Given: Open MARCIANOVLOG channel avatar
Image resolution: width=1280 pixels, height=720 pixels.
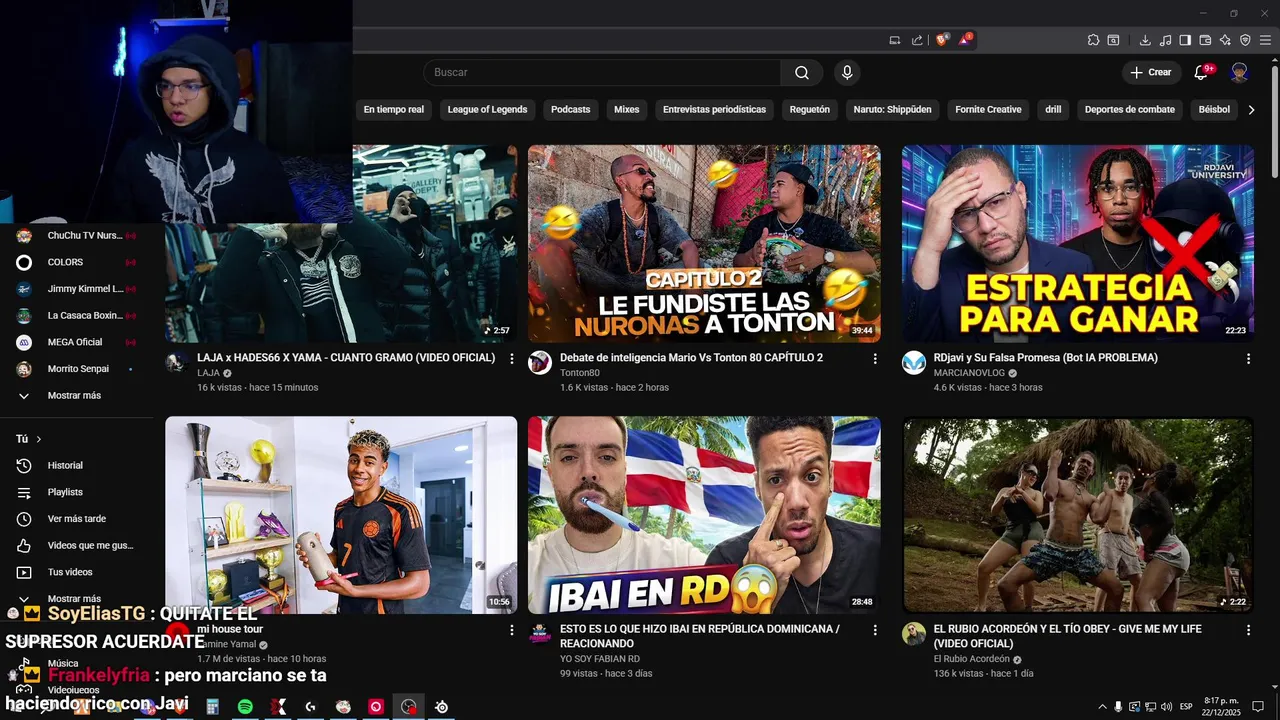Looking at the screenshot, I should pos(914,362).
